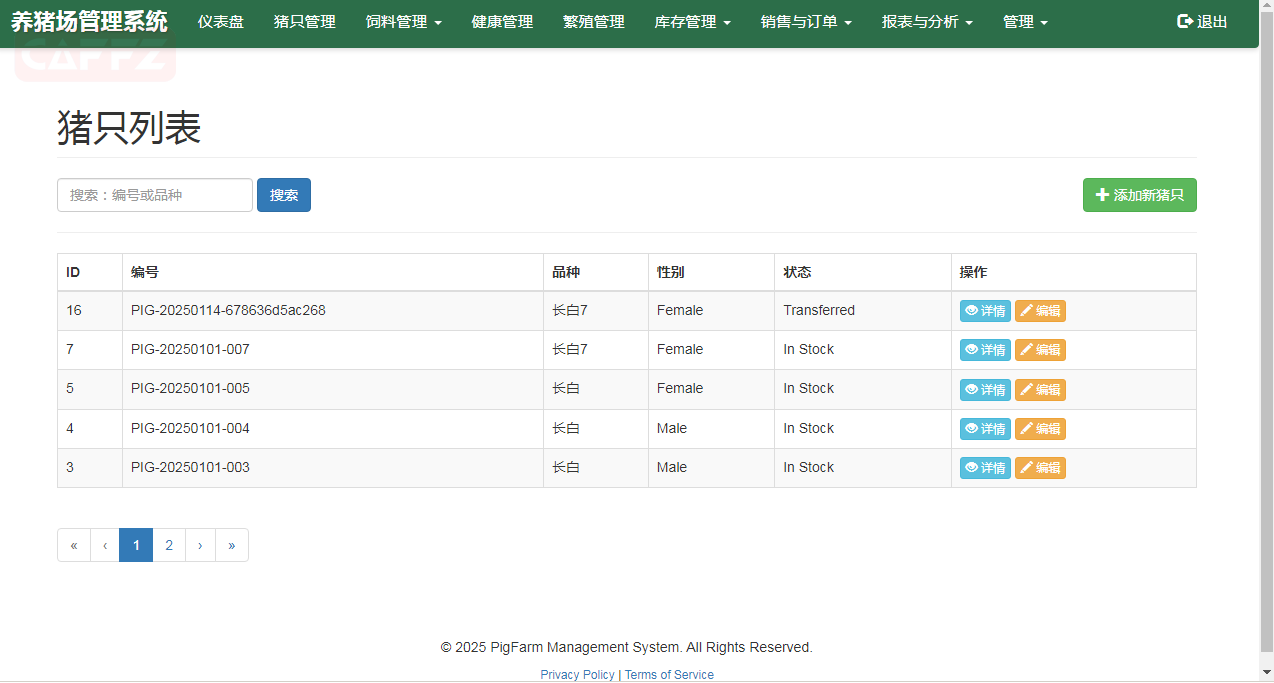Click the search field for 编号或品种
This screenshot has height=683, width=1274.
[155, 195]
